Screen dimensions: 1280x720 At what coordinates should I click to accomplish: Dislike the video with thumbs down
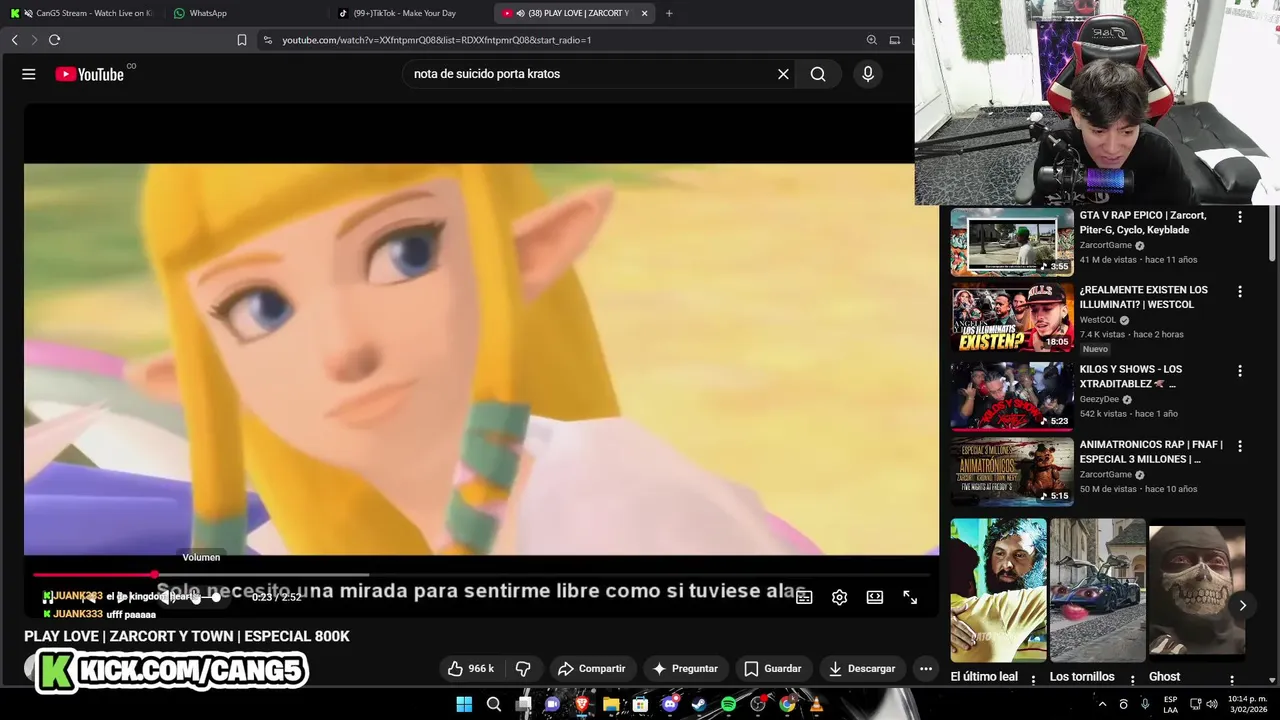tap(522, 668)
